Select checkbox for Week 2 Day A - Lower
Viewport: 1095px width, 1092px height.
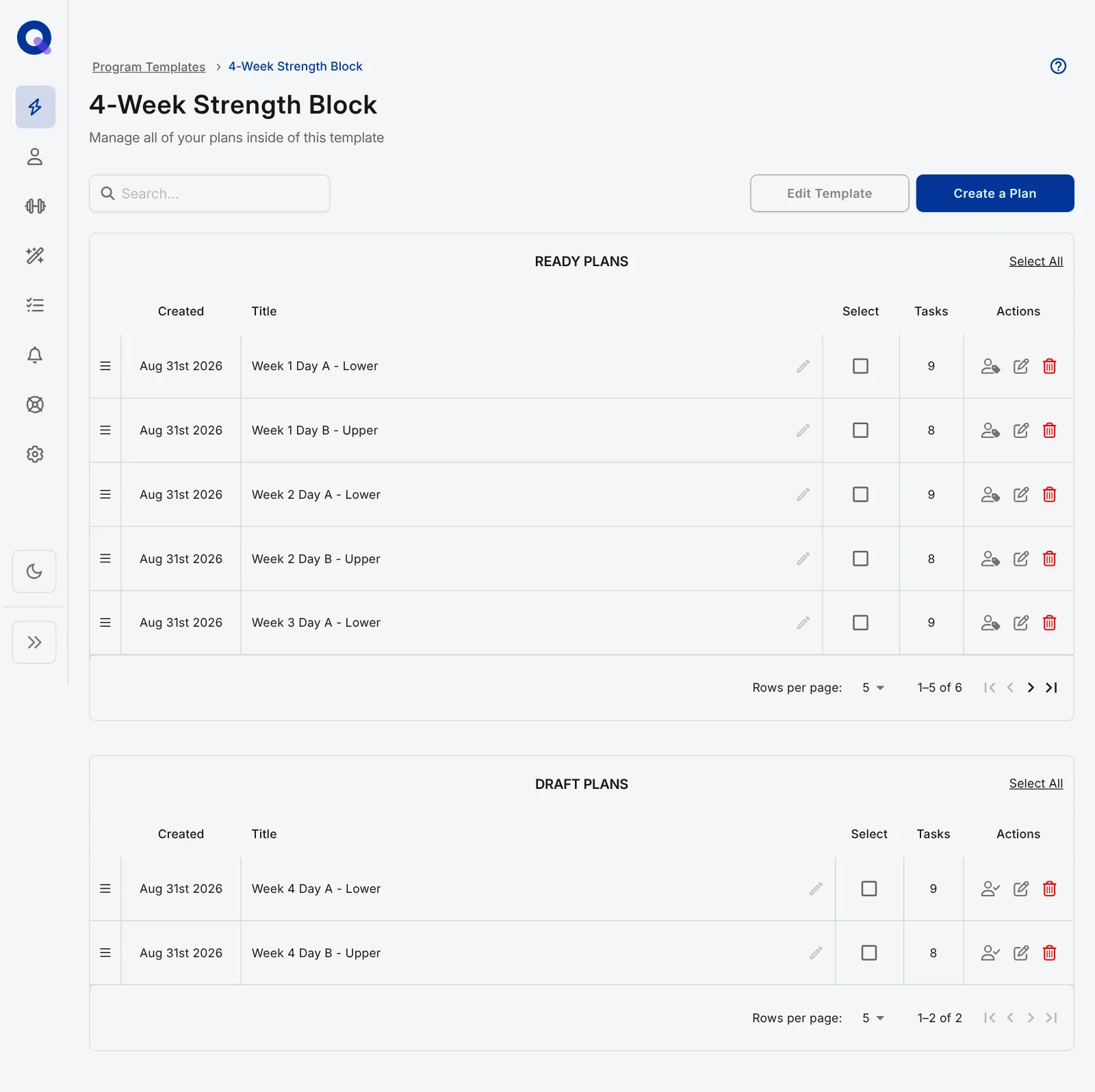click(x=860, y=495)
